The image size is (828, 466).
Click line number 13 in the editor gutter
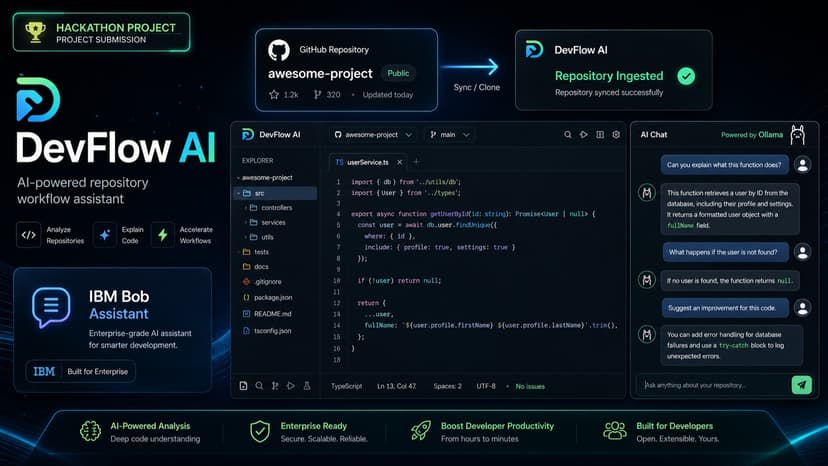tap(337, 314)
